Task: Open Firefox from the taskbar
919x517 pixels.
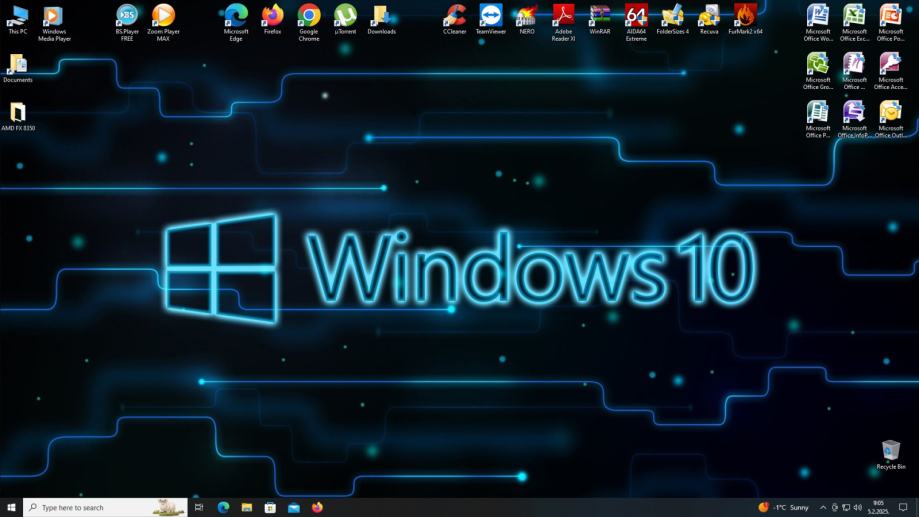Action: pyautogui.click(x=317, y=507)
